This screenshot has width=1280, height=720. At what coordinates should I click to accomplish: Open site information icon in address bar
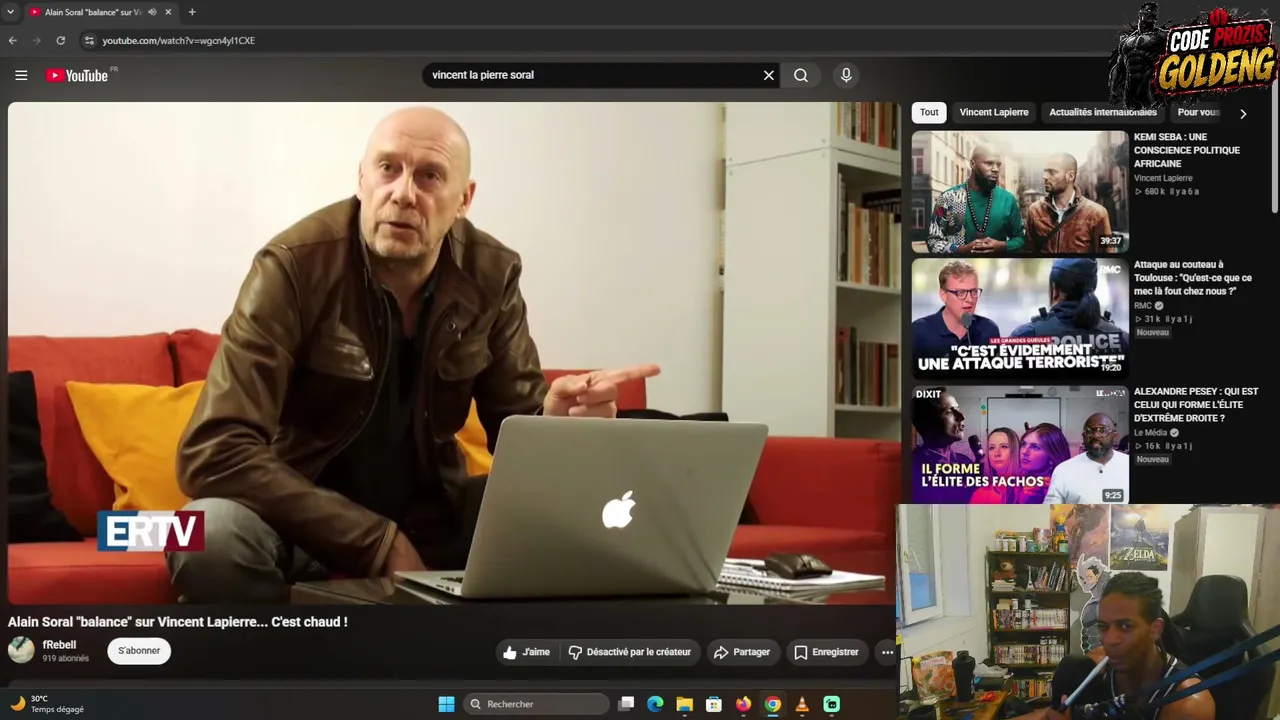tap(89, 41)
